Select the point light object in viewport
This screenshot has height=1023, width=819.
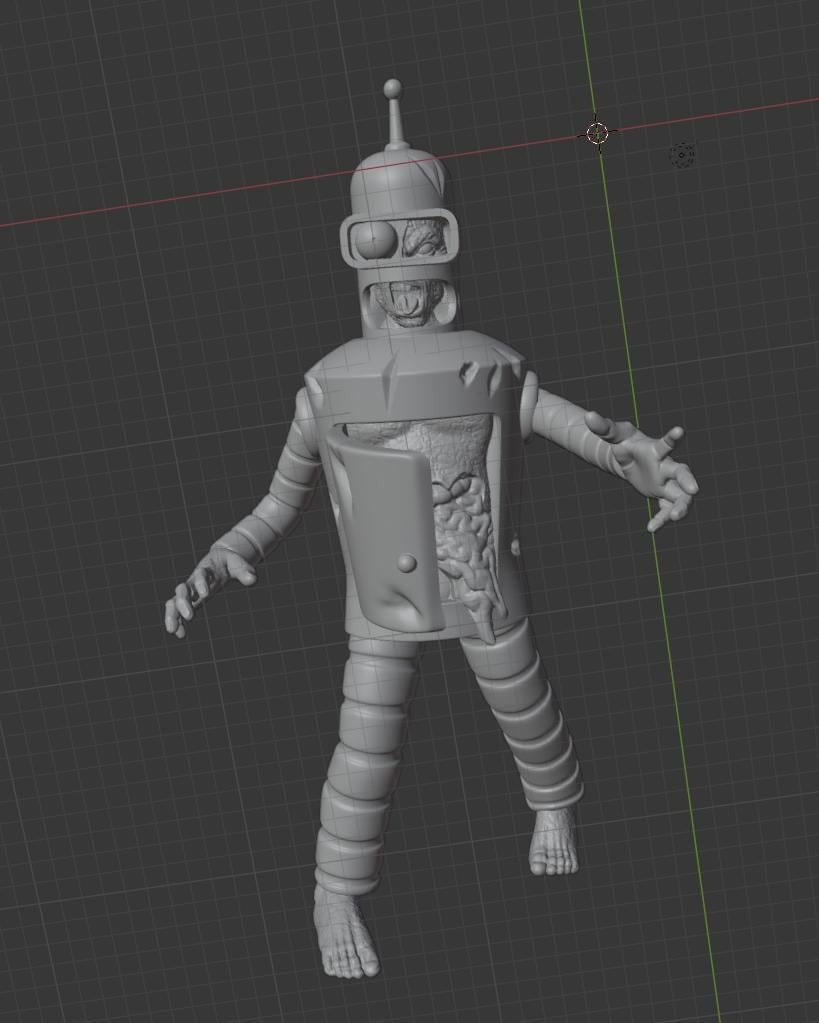(682, 155)
